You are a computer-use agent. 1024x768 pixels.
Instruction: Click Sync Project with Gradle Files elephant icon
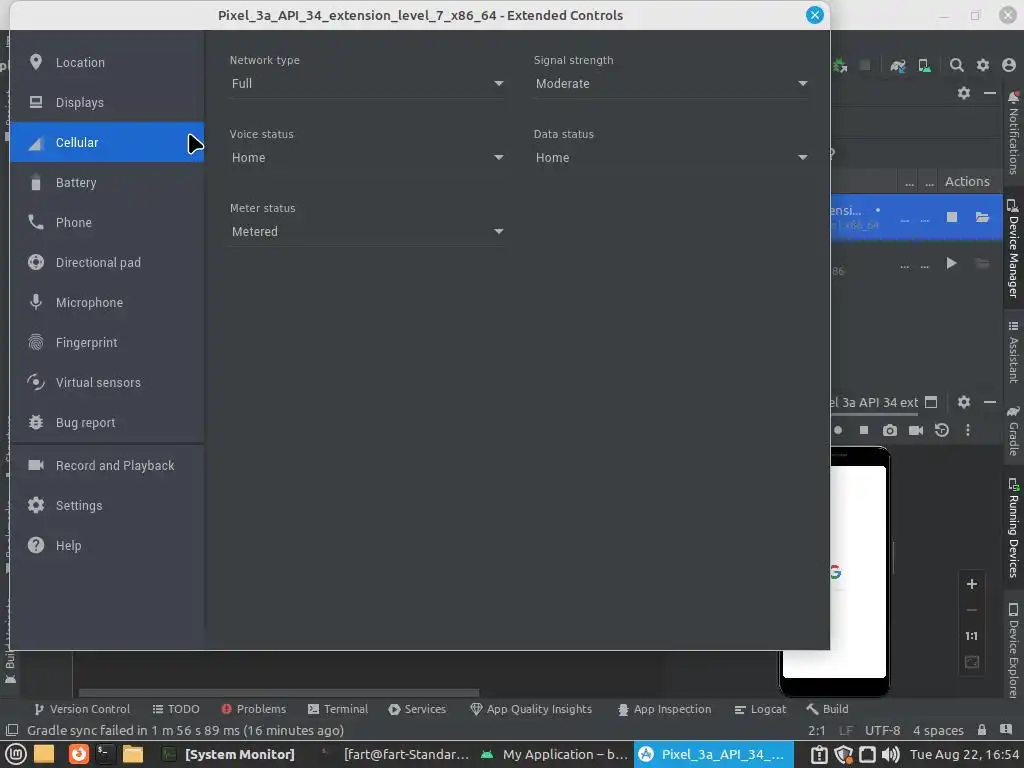pos(898,65)
